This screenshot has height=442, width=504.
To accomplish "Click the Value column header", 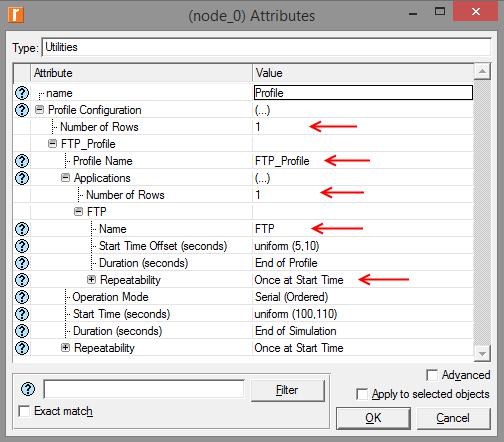I will click(x=363, y=73).
